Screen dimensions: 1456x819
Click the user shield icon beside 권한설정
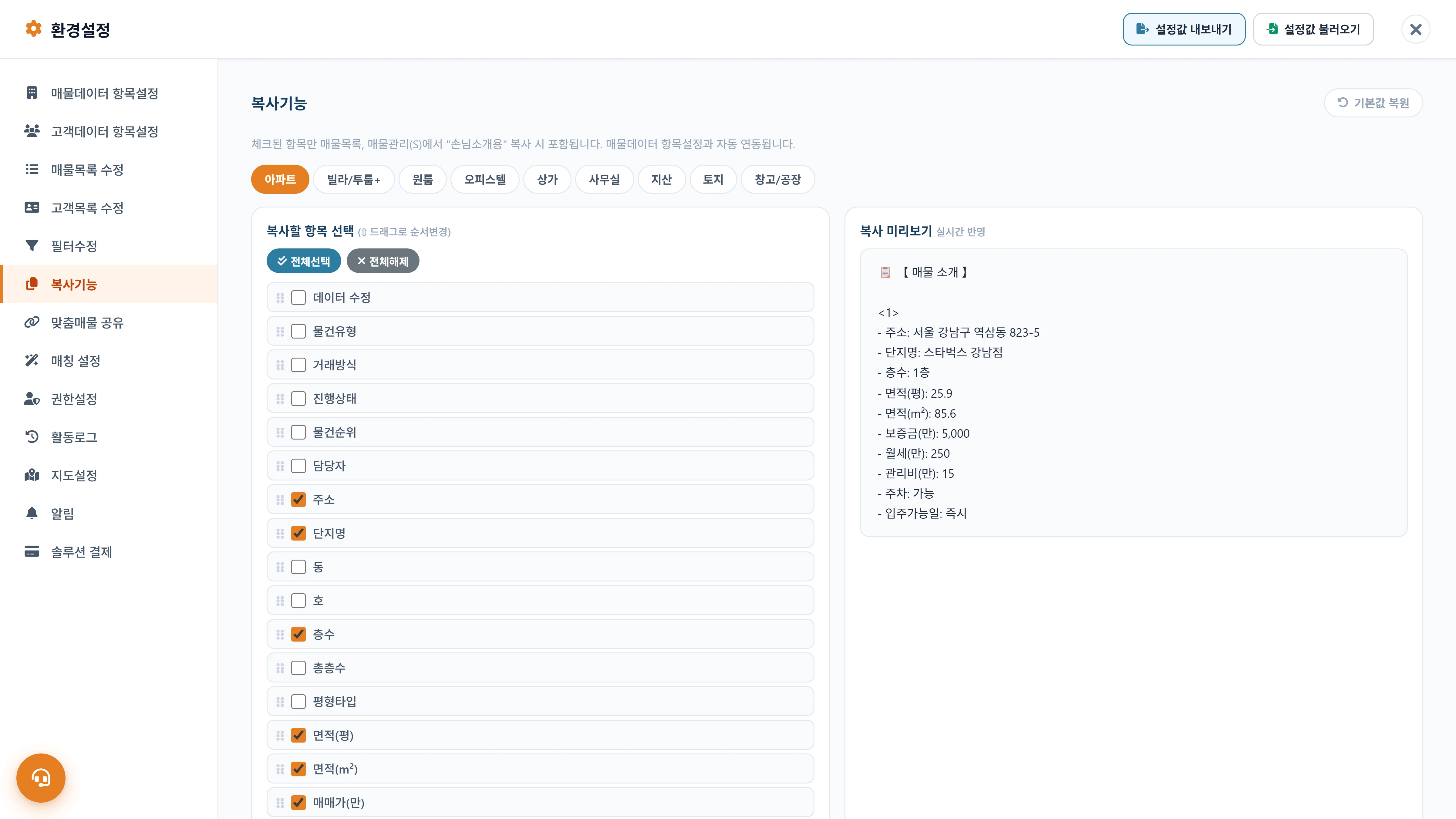[x=32, y=399]
